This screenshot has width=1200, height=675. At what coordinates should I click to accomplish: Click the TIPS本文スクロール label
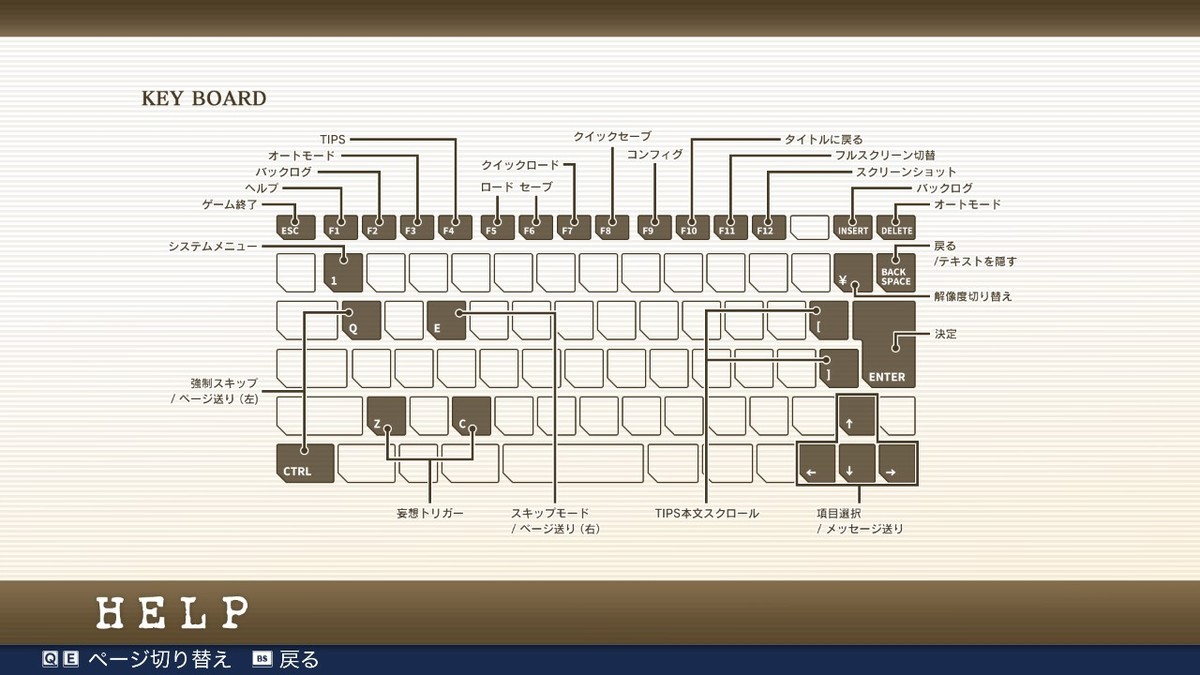[707, 513]
